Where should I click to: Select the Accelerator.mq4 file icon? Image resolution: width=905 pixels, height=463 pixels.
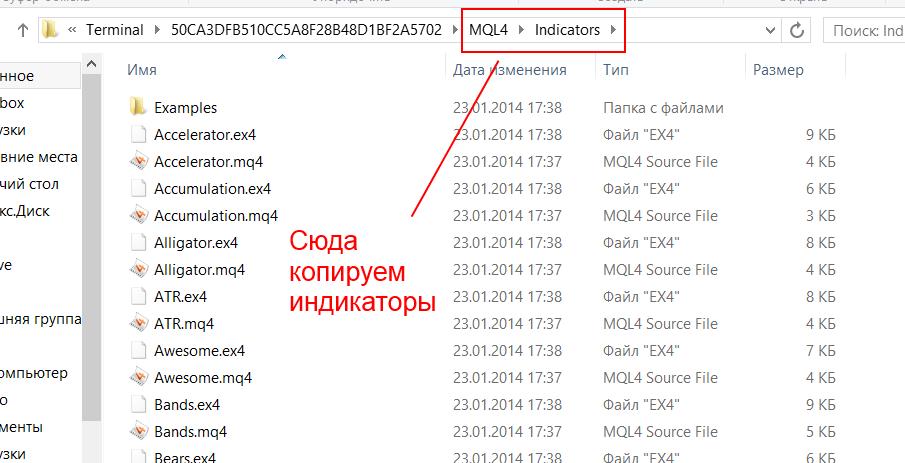138,161
